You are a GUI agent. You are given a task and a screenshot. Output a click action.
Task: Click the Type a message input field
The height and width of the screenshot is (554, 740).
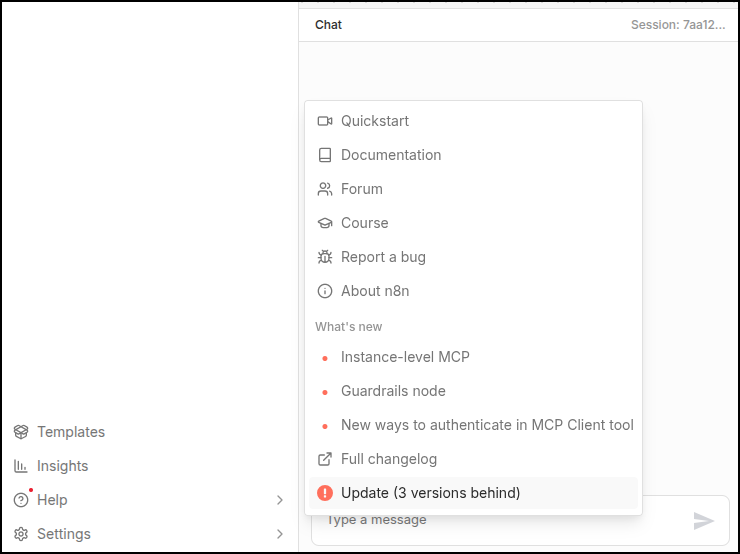tap(500, 522)
